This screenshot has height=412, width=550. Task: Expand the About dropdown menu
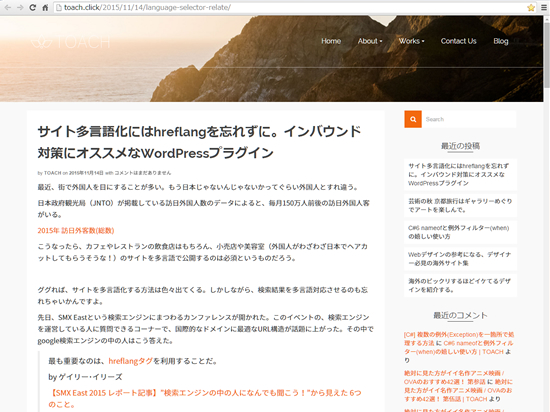click(x=370, y=41)
